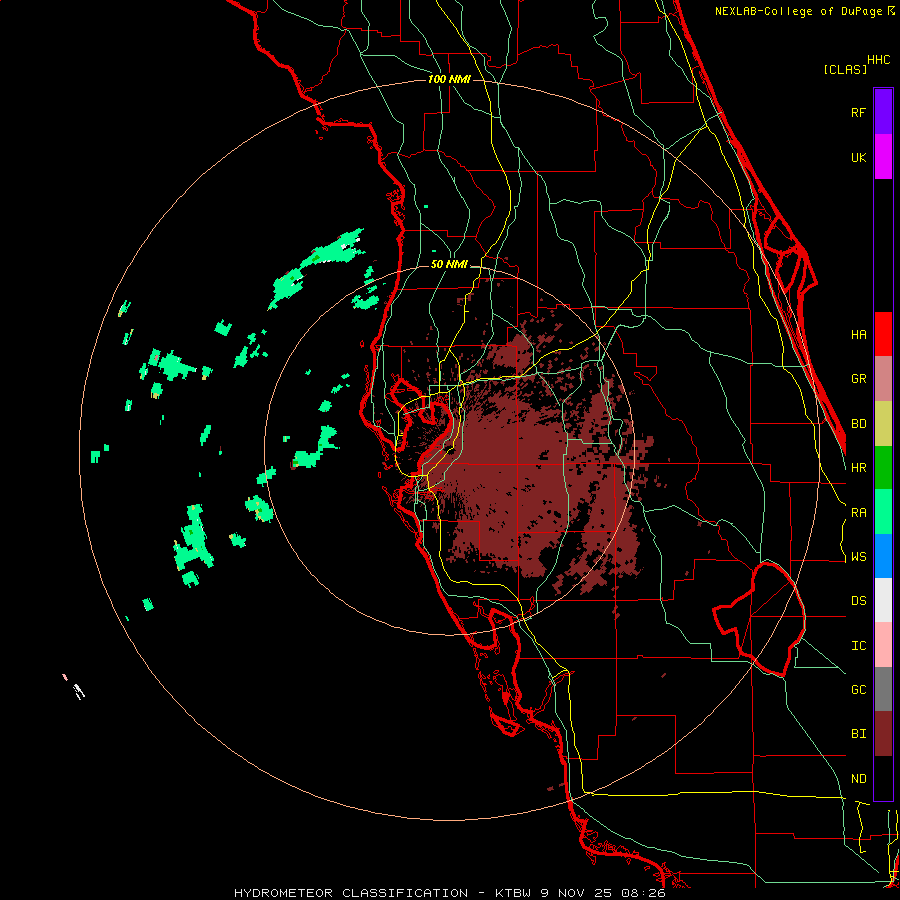Click the 'HR' legend label
This screenshot has width=900, height=900.
click(858, 468)
